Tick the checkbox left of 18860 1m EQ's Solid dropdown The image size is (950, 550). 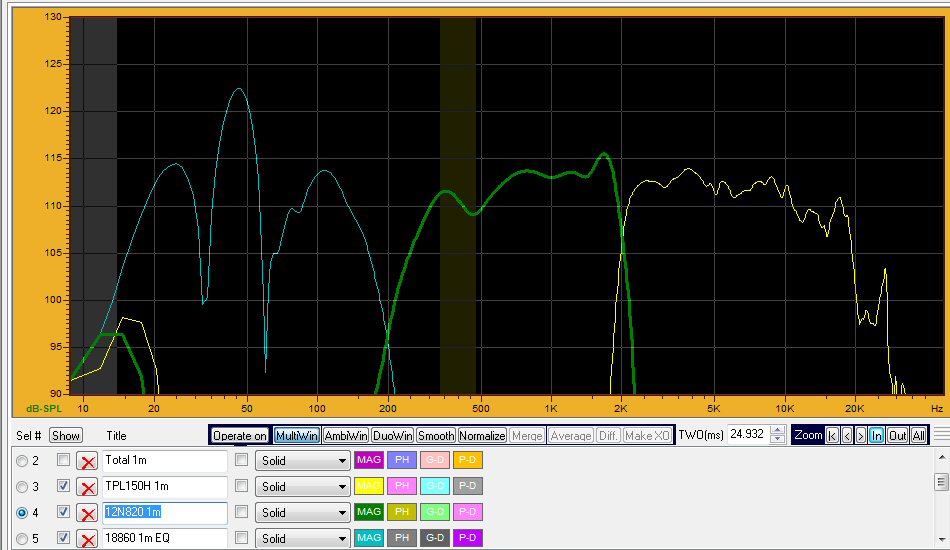241,537
